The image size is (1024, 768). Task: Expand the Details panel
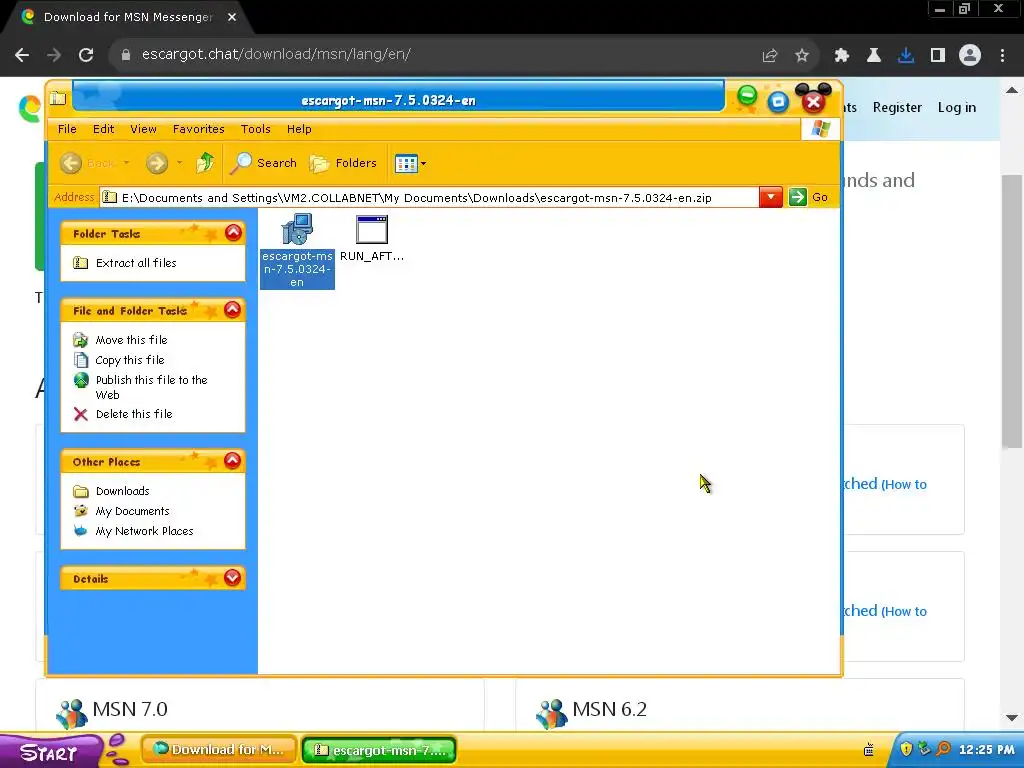[232, 577]
